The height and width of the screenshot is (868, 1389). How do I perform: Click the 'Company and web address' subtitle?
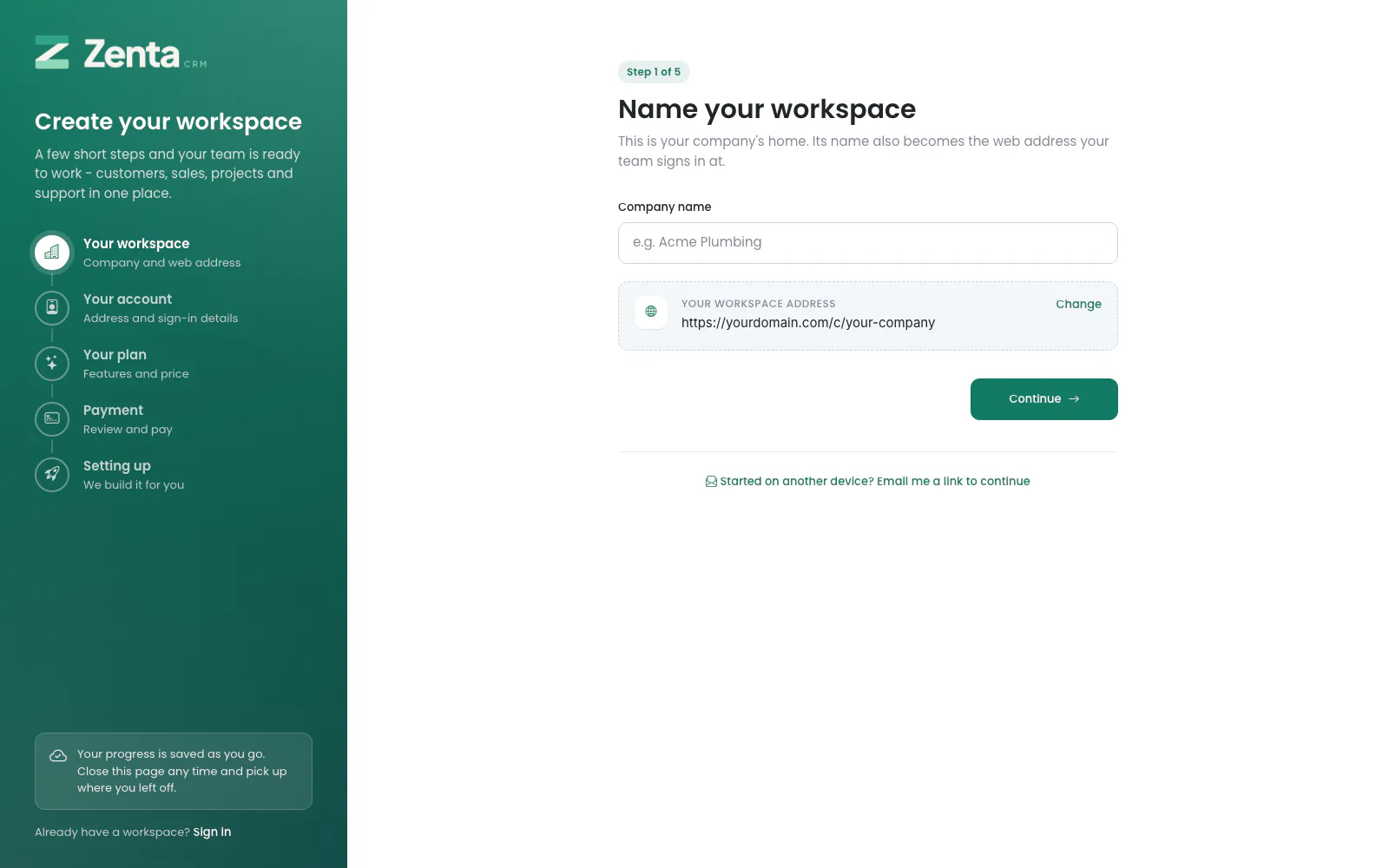coord(162,263)
